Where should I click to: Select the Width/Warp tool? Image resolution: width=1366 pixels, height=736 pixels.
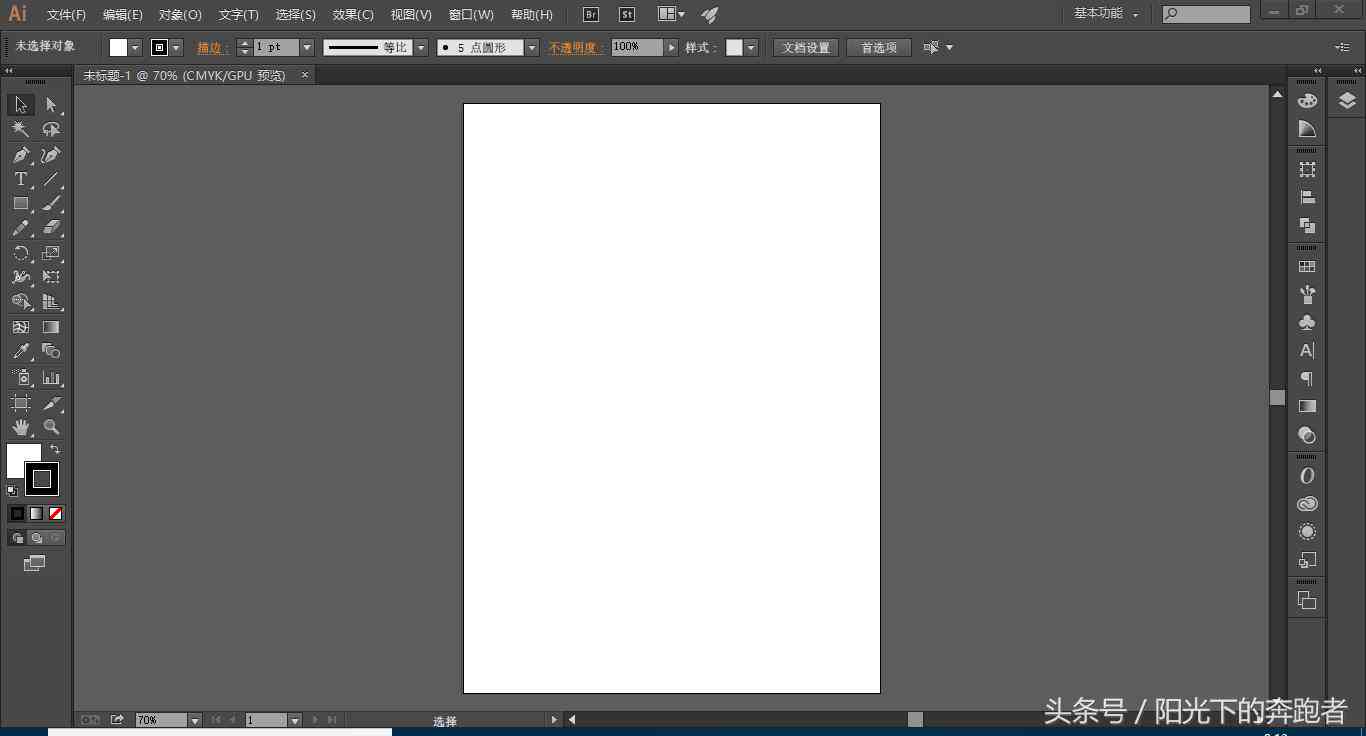coord(21,277)
